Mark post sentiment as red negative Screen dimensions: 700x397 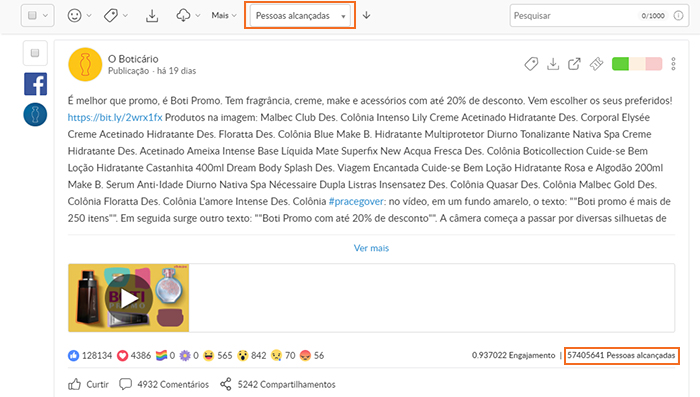(654, 64)
